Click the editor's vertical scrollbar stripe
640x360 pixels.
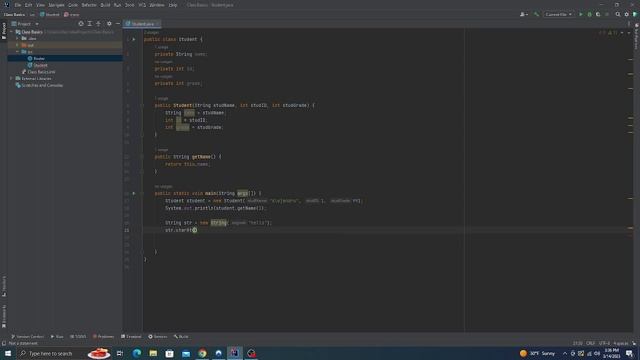[x=631, y=180]
